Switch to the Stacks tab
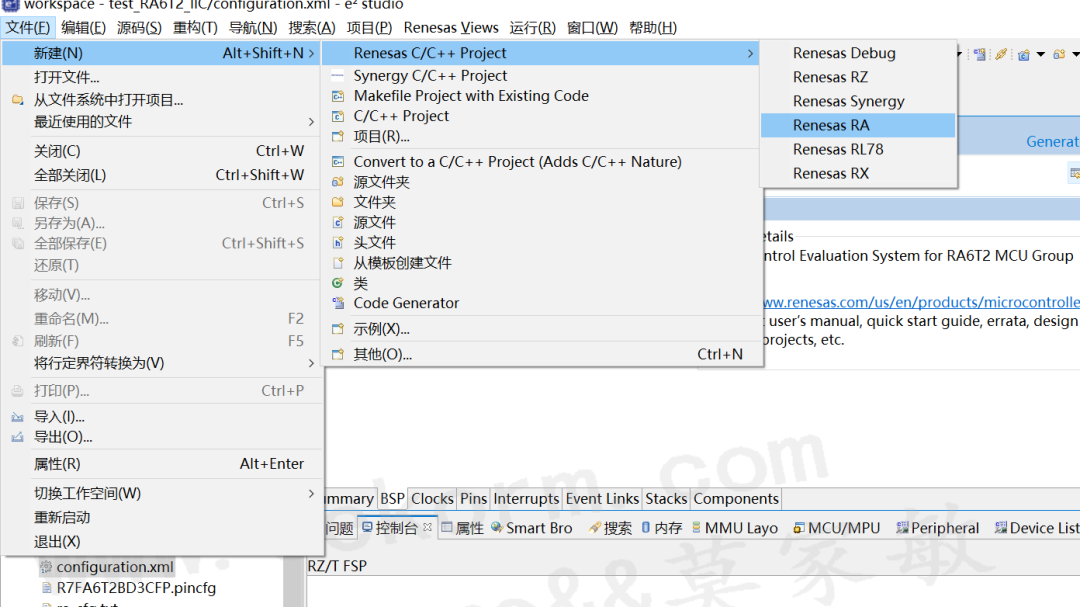The width and height of the screenshot is (1080, 607). [x=666, y=499]
